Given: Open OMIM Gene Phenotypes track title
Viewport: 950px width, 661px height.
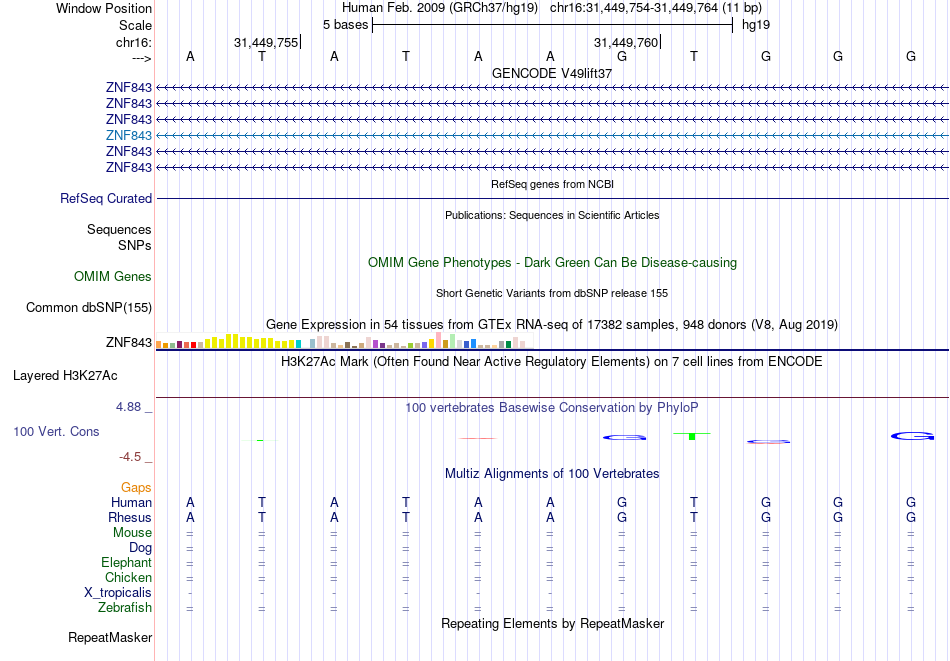Looking at the screenshot, I should tap(552, 262).
